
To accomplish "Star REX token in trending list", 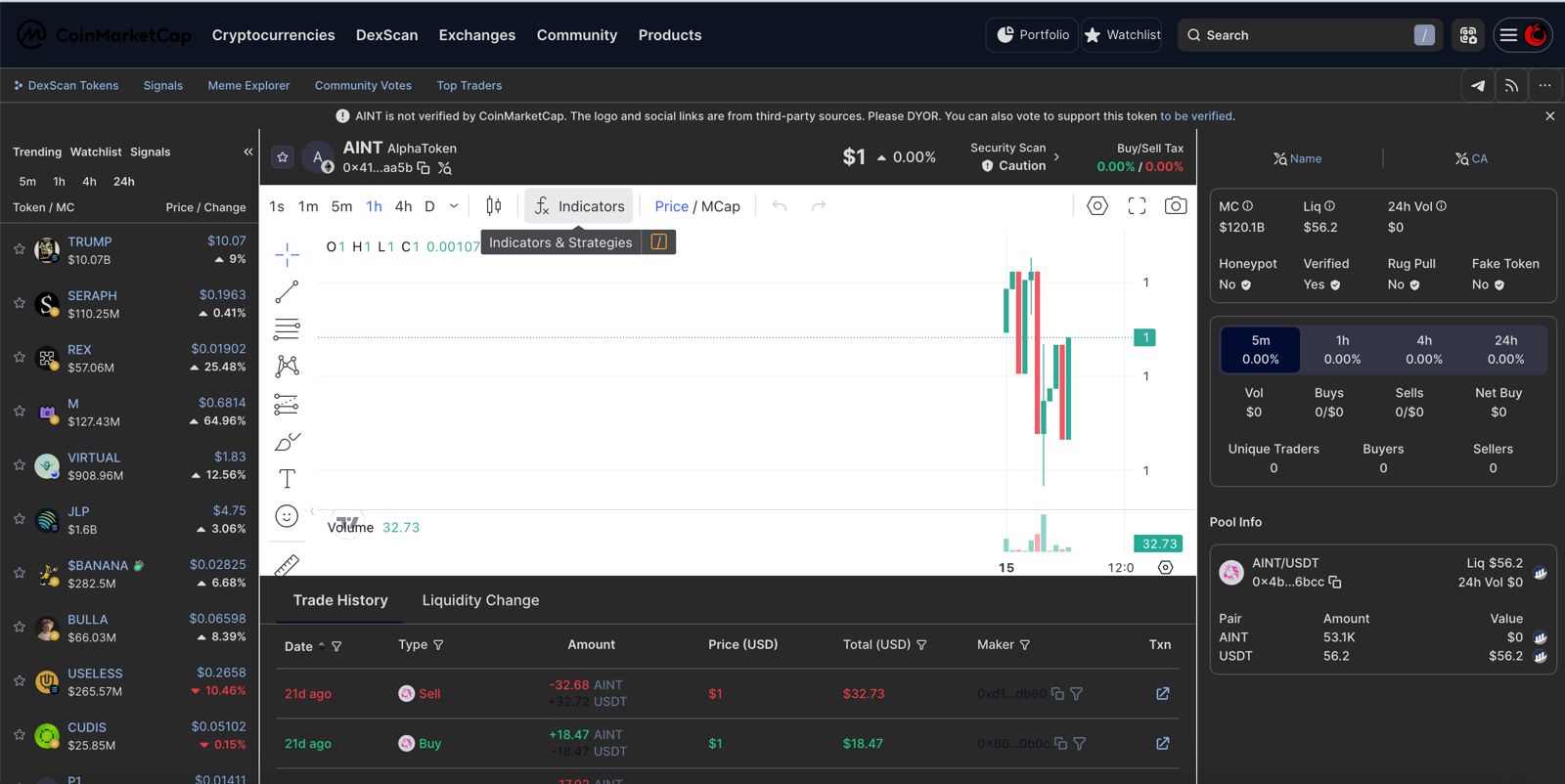I will click(x=20, y=357).
